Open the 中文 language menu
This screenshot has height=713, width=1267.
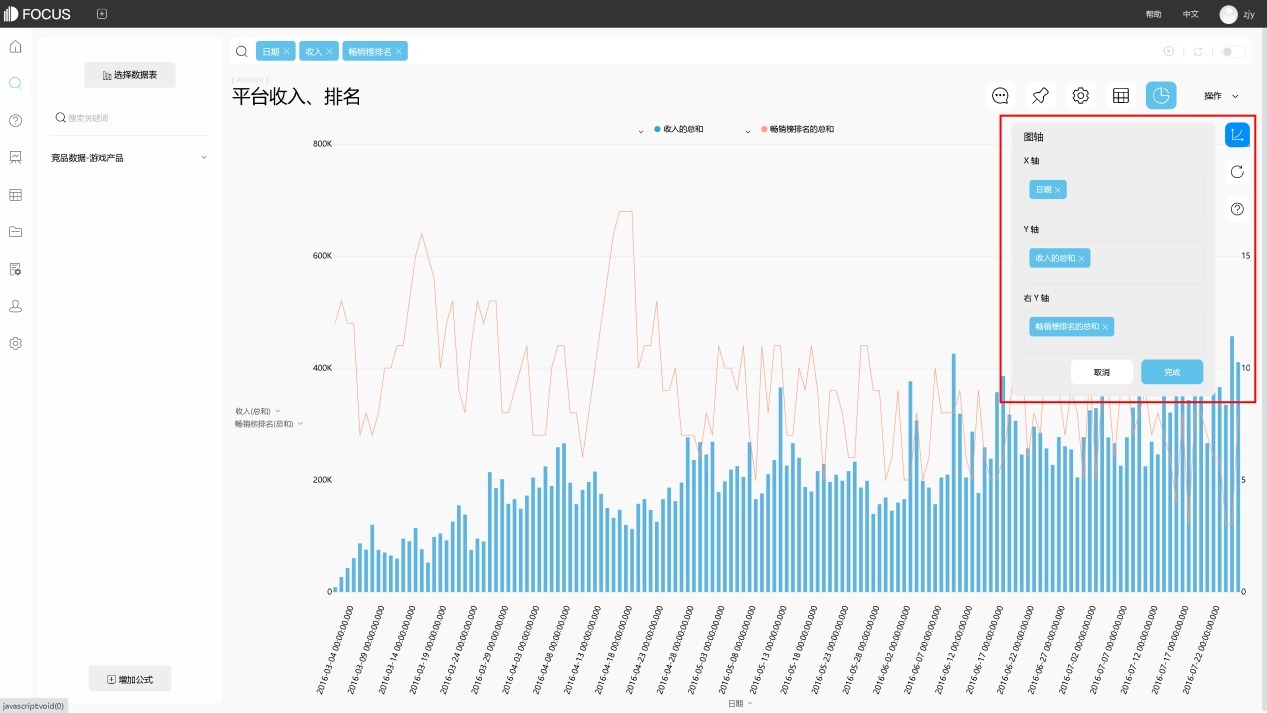[x=1190, y=14]
